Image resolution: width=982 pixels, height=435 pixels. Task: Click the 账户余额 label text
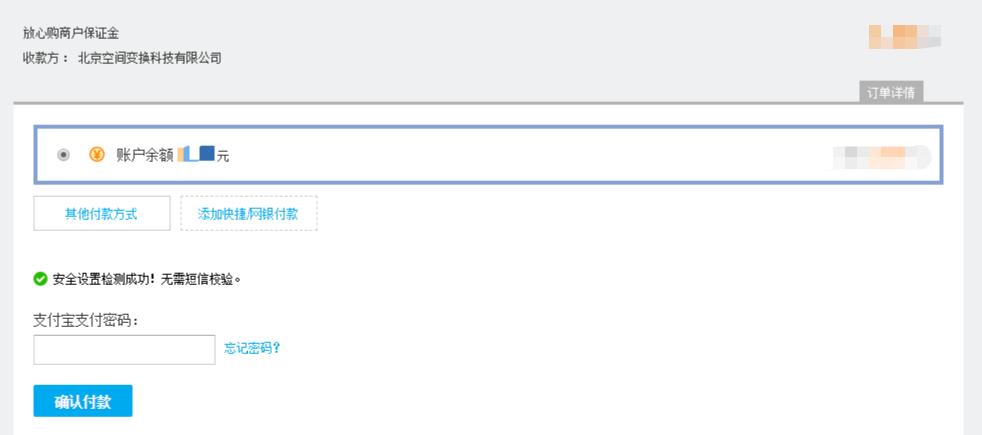[145, 155]
